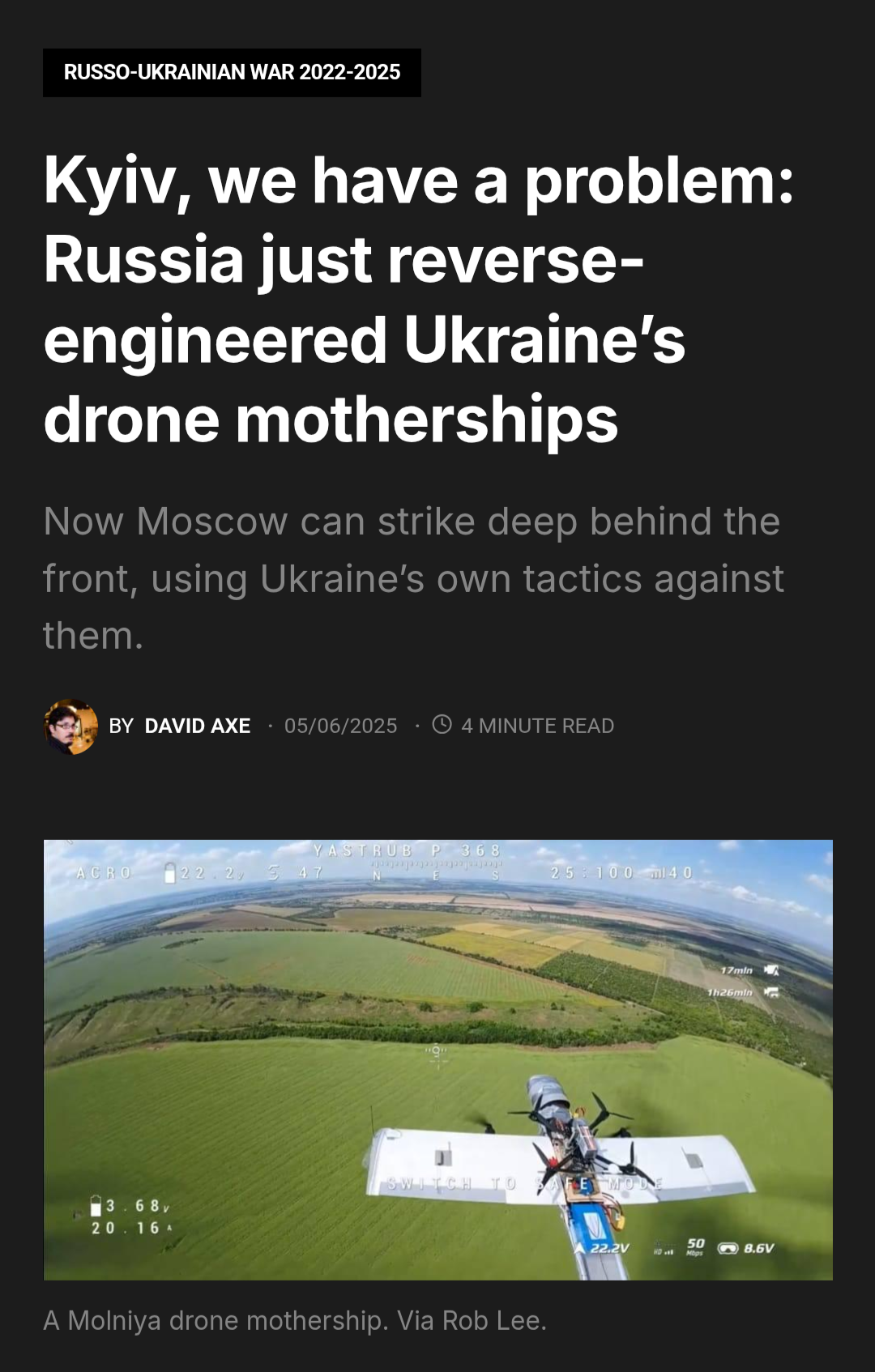Click the article headline about drone motherships
Viewport: 875px width, 1372px height.
(x=419, y=299)
